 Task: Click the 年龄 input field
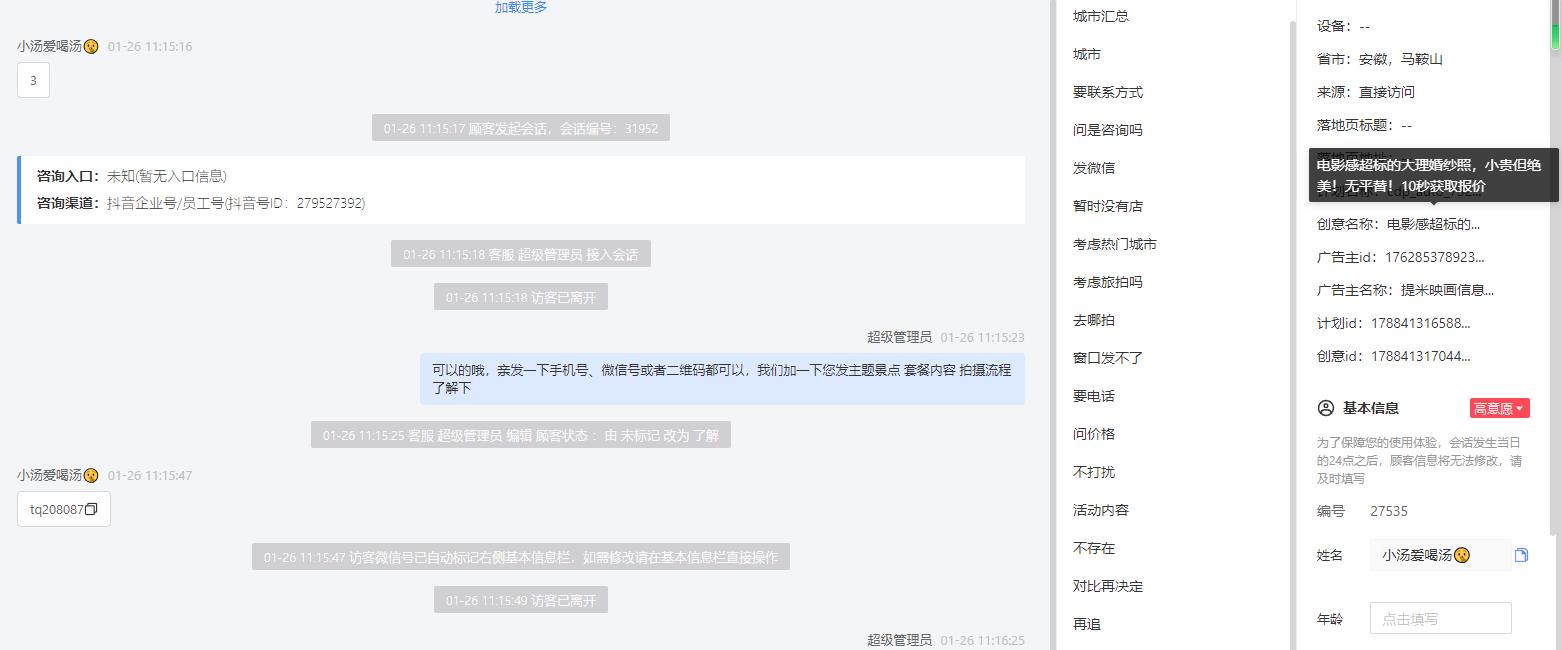(x=1440, y=618)
